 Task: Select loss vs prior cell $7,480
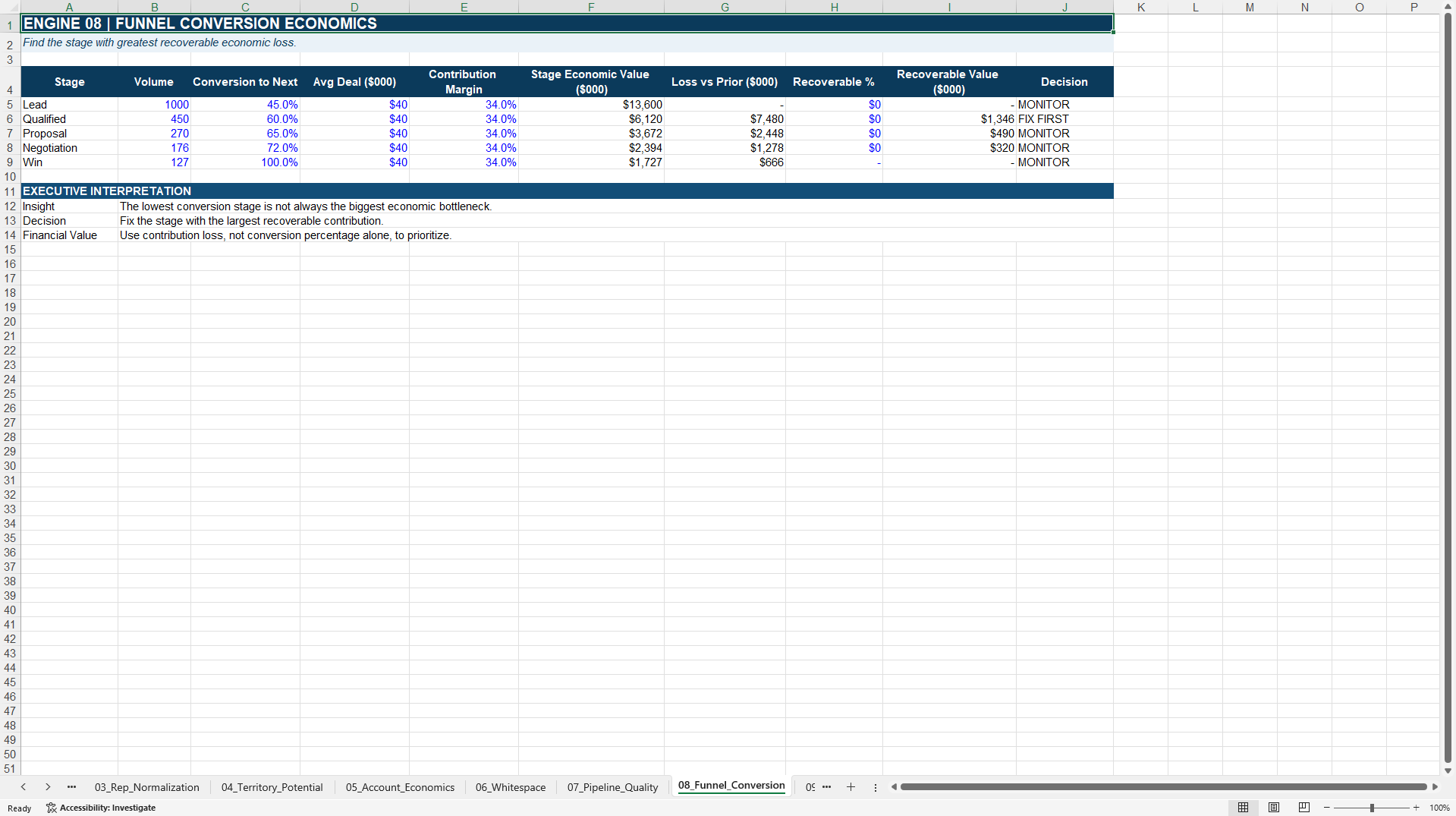click(x=725, y=119)
